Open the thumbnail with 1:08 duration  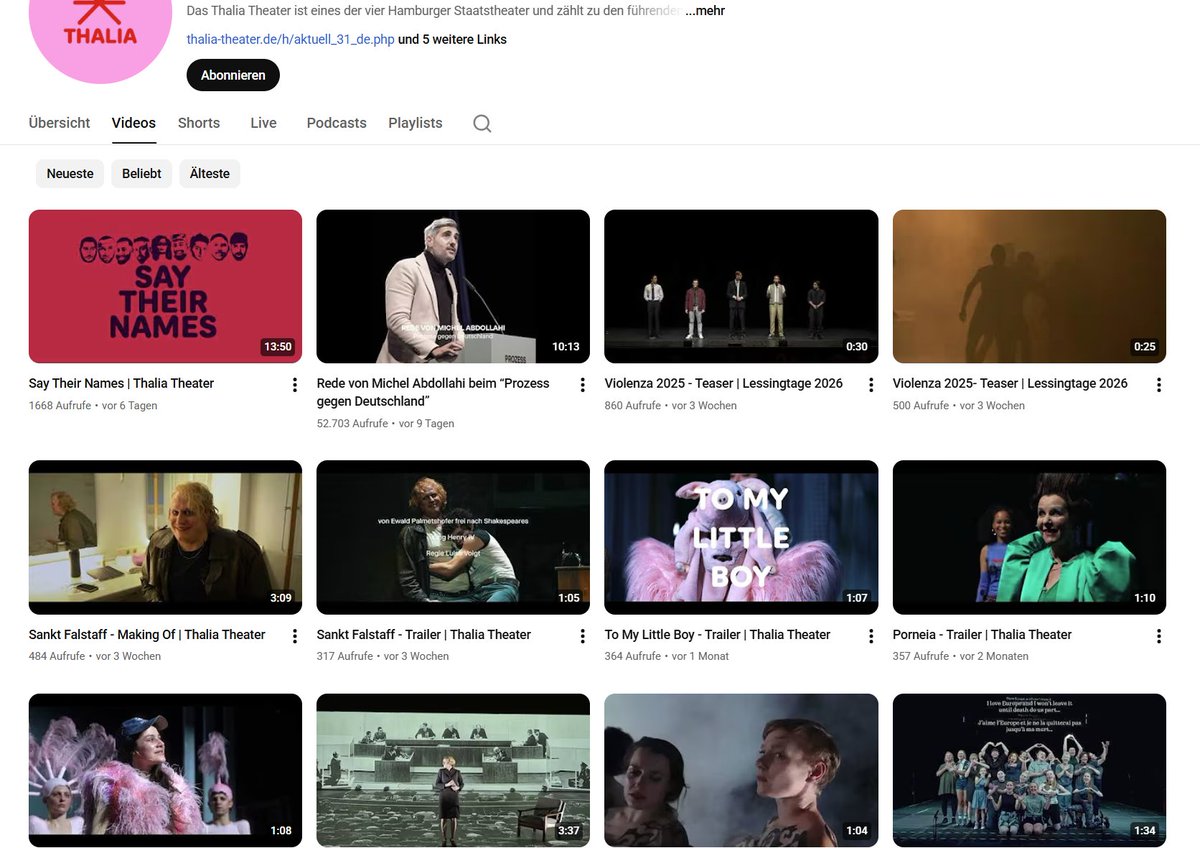click(x=165, y=770)
